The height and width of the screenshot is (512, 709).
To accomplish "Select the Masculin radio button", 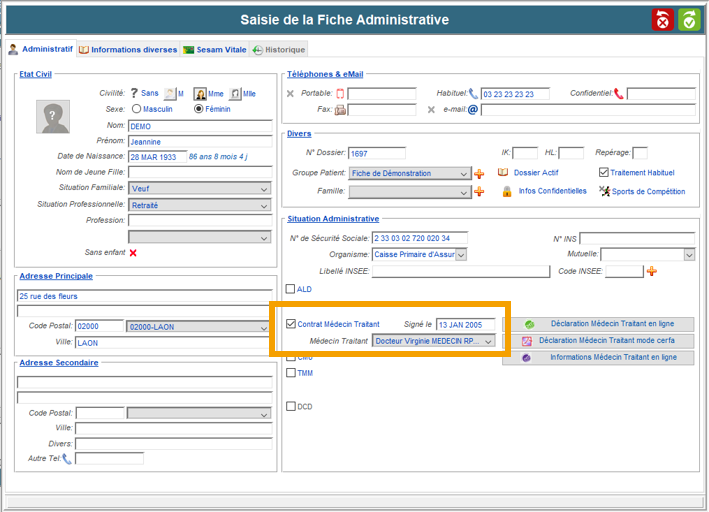I will 137,109.
